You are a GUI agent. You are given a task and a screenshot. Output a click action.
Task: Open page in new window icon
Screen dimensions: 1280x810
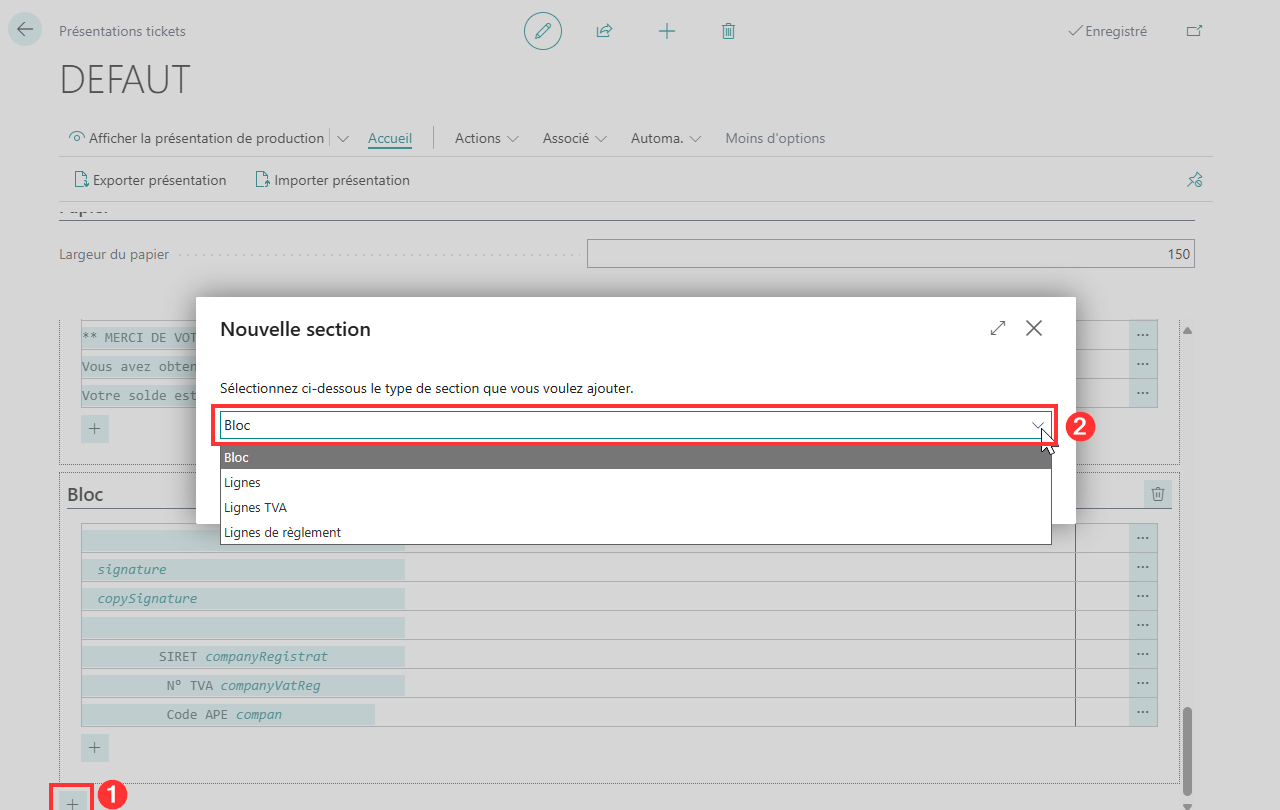(x=1194, y=31)
